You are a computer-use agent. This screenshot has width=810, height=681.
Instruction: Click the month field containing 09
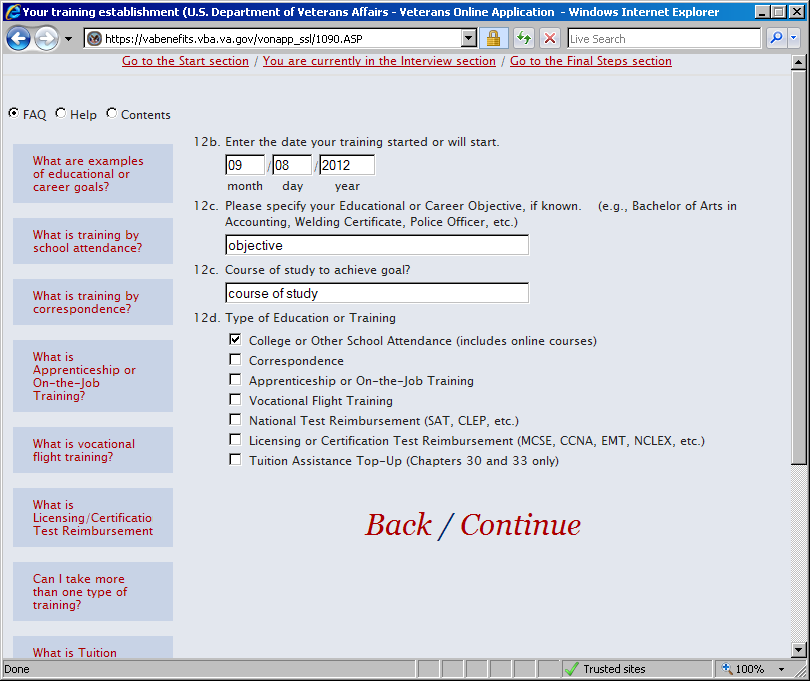(245, 165)
